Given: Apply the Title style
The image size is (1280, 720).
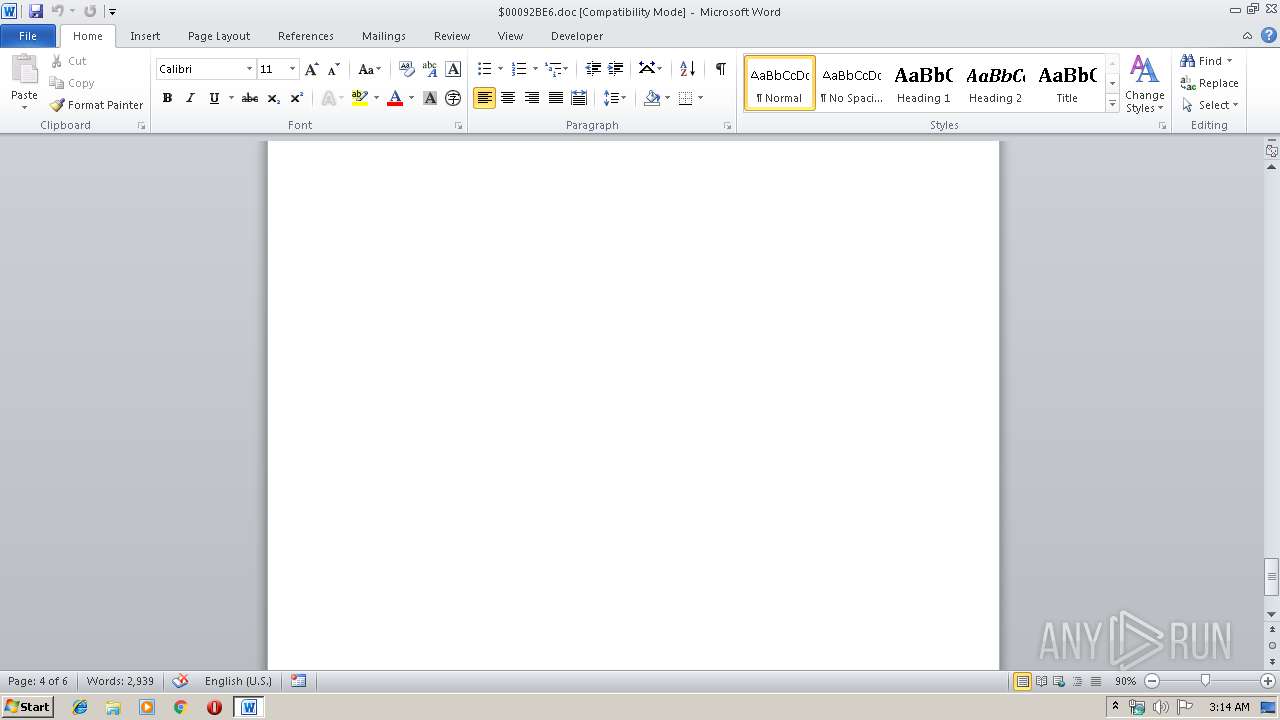Looking at the screenshot, I should click(x=1067, y=83).
